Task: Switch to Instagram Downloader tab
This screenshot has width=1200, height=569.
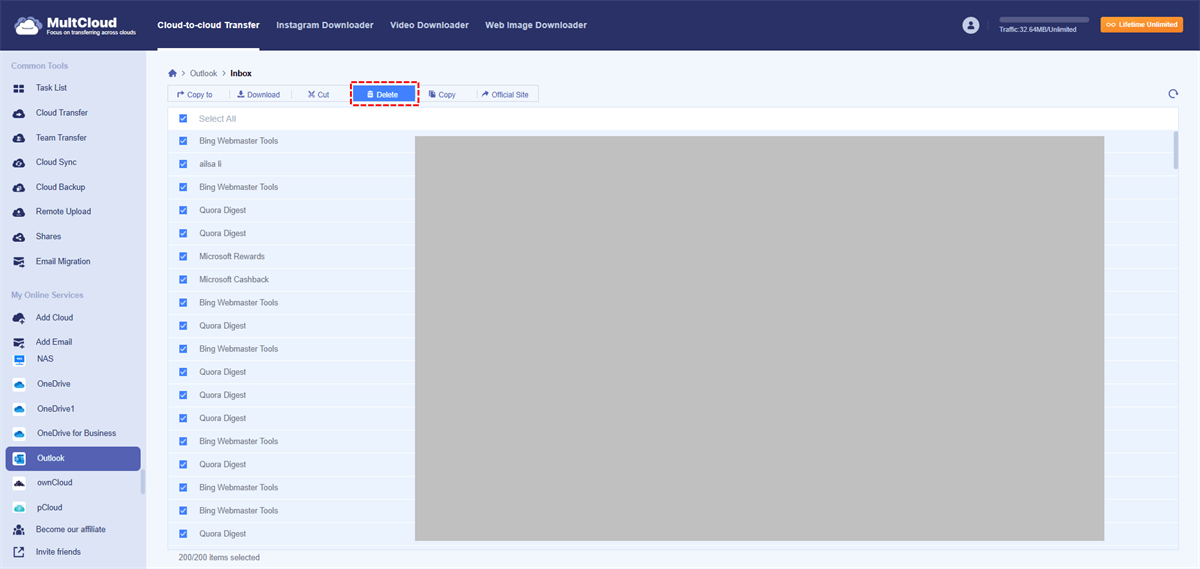Action: click(325, 25)
